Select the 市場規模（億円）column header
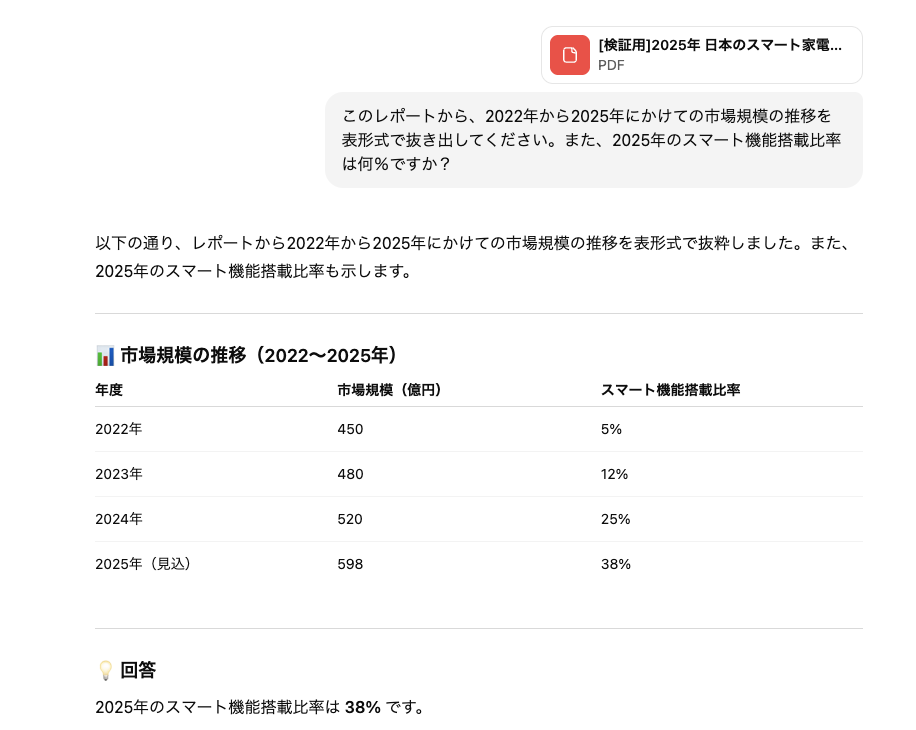This screenshot has height=730, width=916. (388, 390)
